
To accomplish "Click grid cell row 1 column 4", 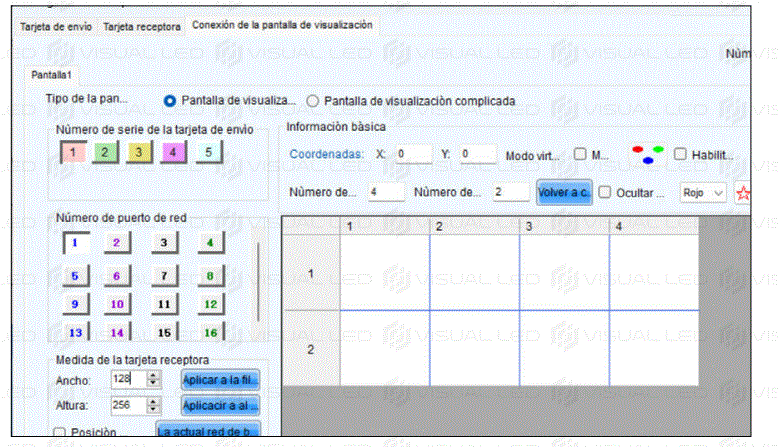I will tap(654, 273).
